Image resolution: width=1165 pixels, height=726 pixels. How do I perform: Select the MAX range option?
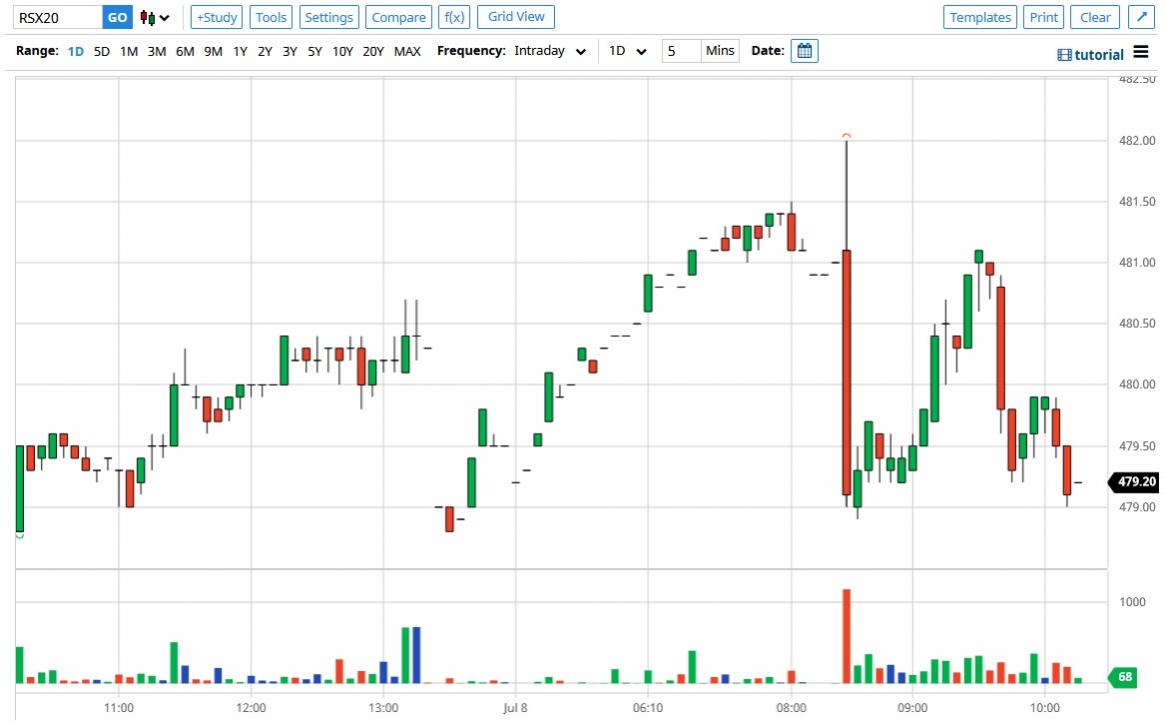pos(407,51)
